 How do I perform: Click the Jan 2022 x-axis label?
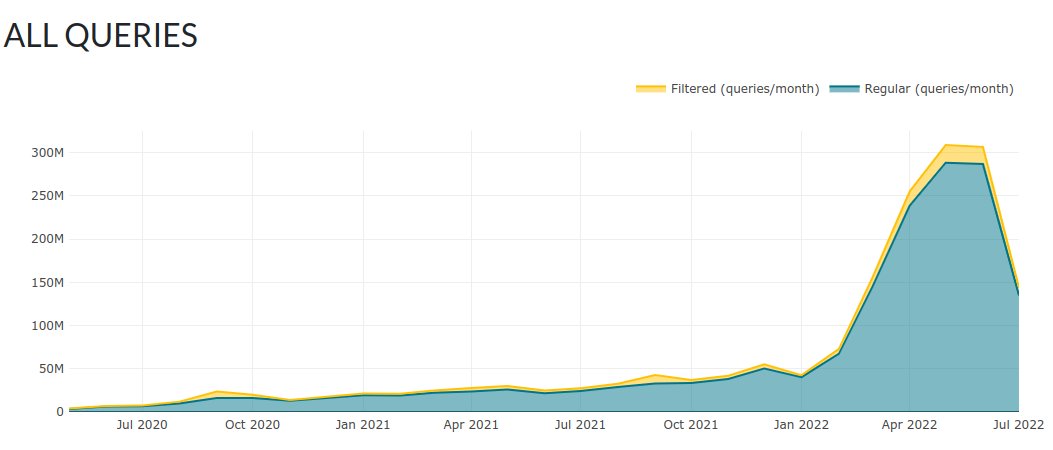pyautogui.click(x=802, y=425)
